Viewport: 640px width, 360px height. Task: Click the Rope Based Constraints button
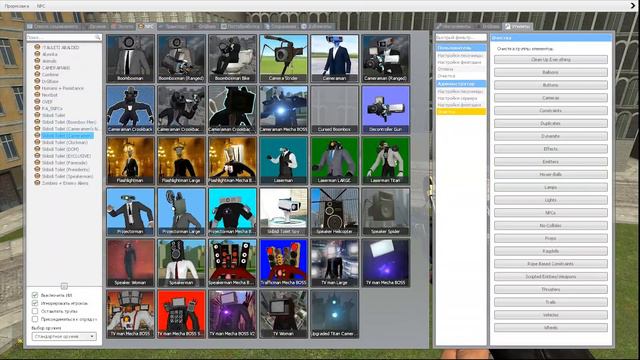[x=551, y=264]
